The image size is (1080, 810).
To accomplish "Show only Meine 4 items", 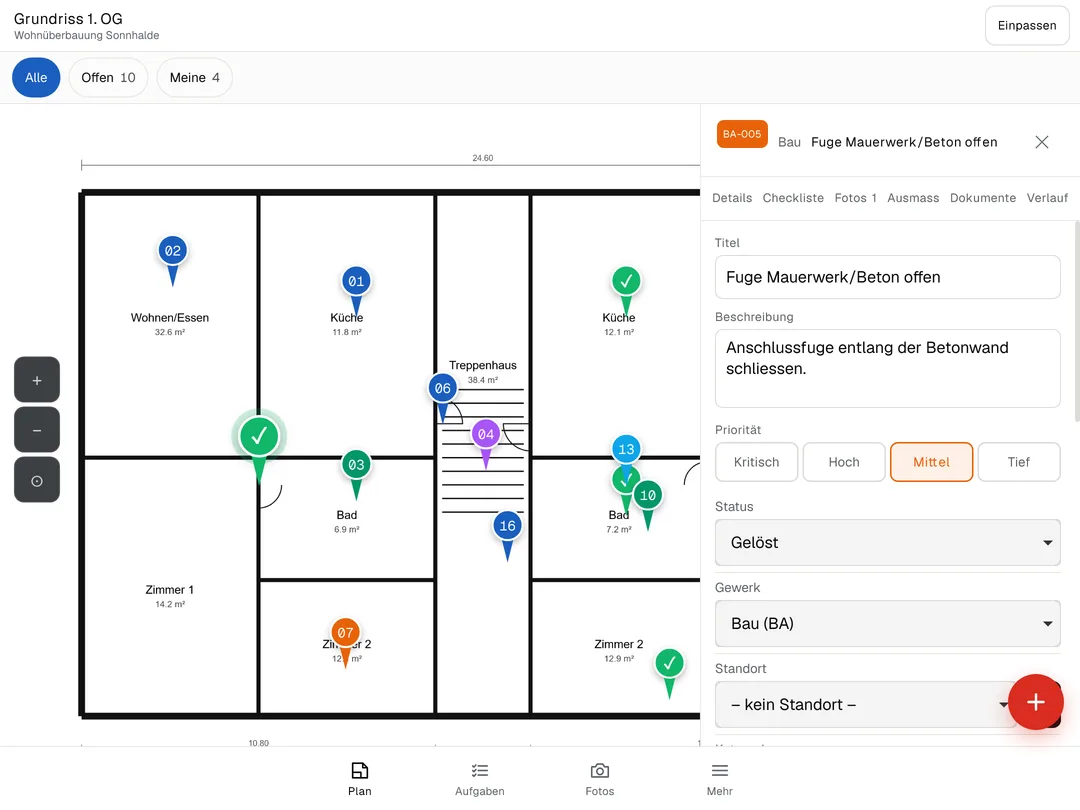I will tap(194, 78).
